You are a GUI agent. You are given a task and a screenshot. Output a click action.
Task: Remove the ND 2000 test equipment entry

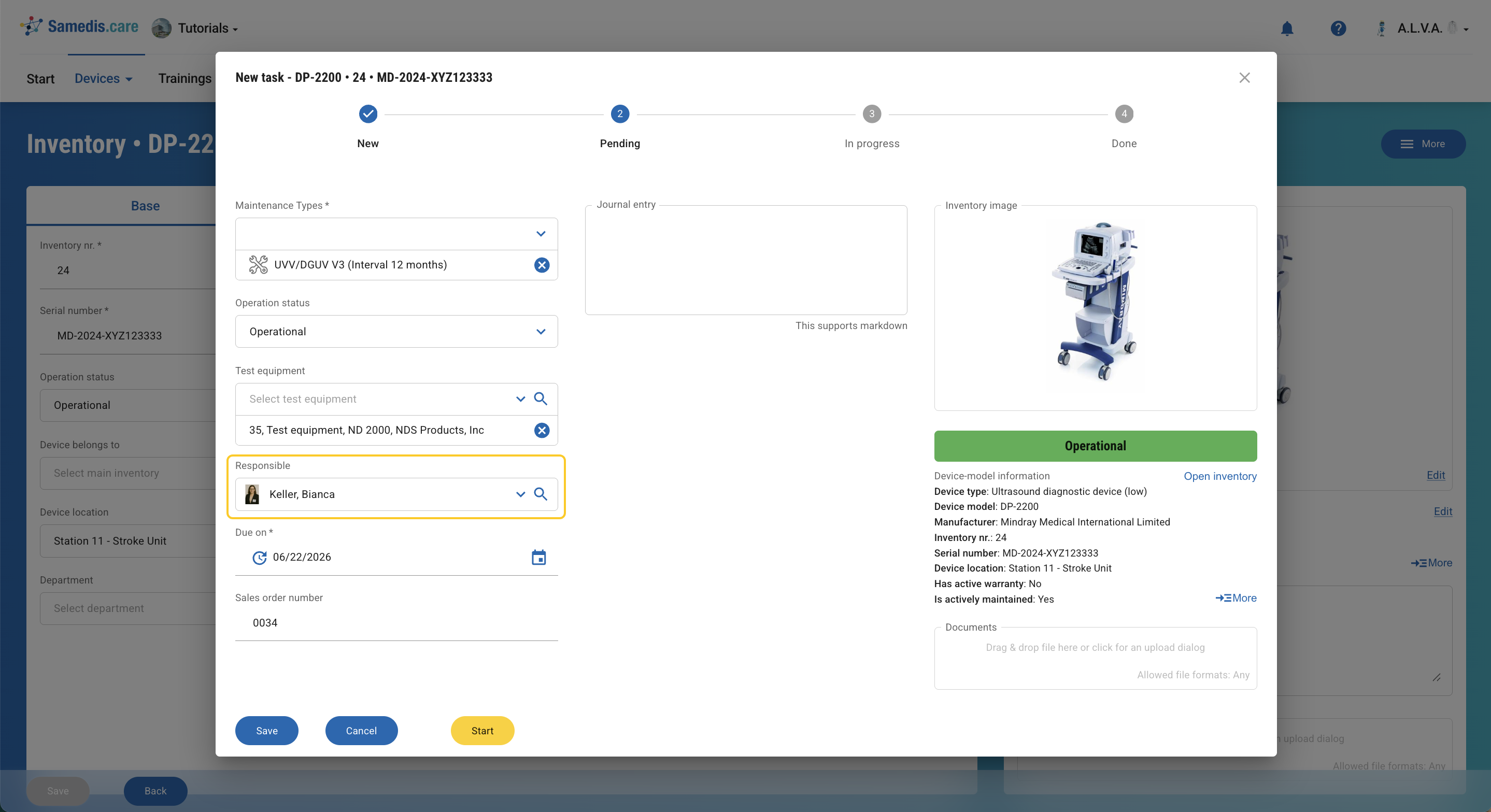(x=541, y=430)
